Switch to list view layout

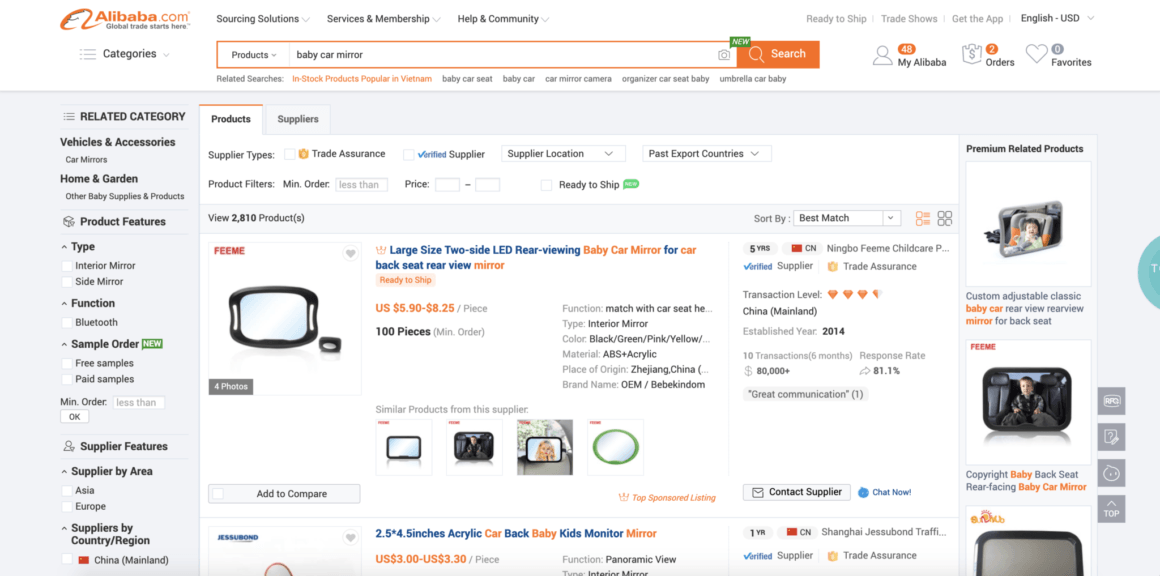pos(923,218)
